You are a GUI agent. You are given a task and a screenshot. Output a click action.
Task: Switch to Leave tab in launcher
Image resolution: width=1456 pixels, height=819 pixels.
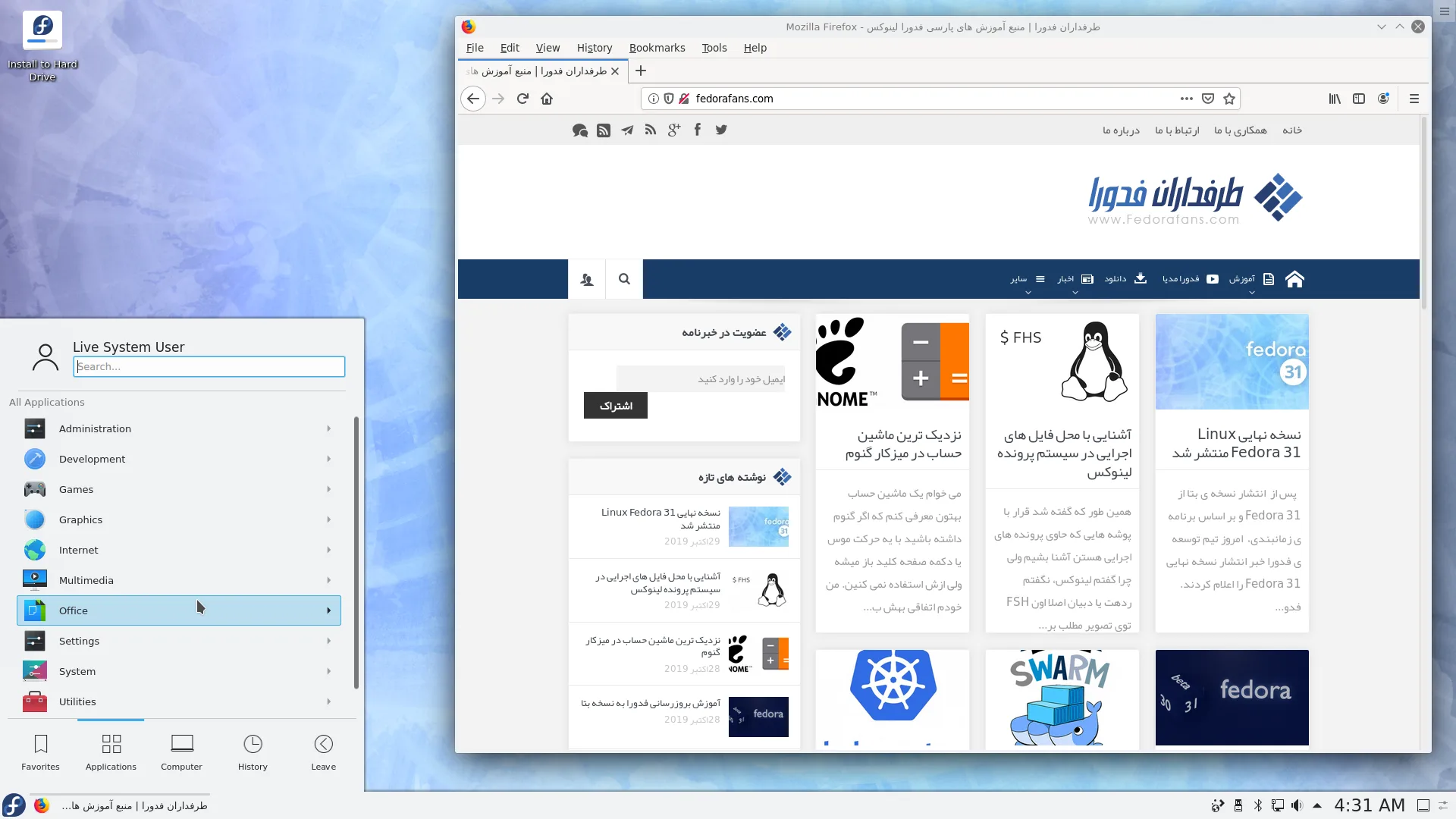[323, 752]
